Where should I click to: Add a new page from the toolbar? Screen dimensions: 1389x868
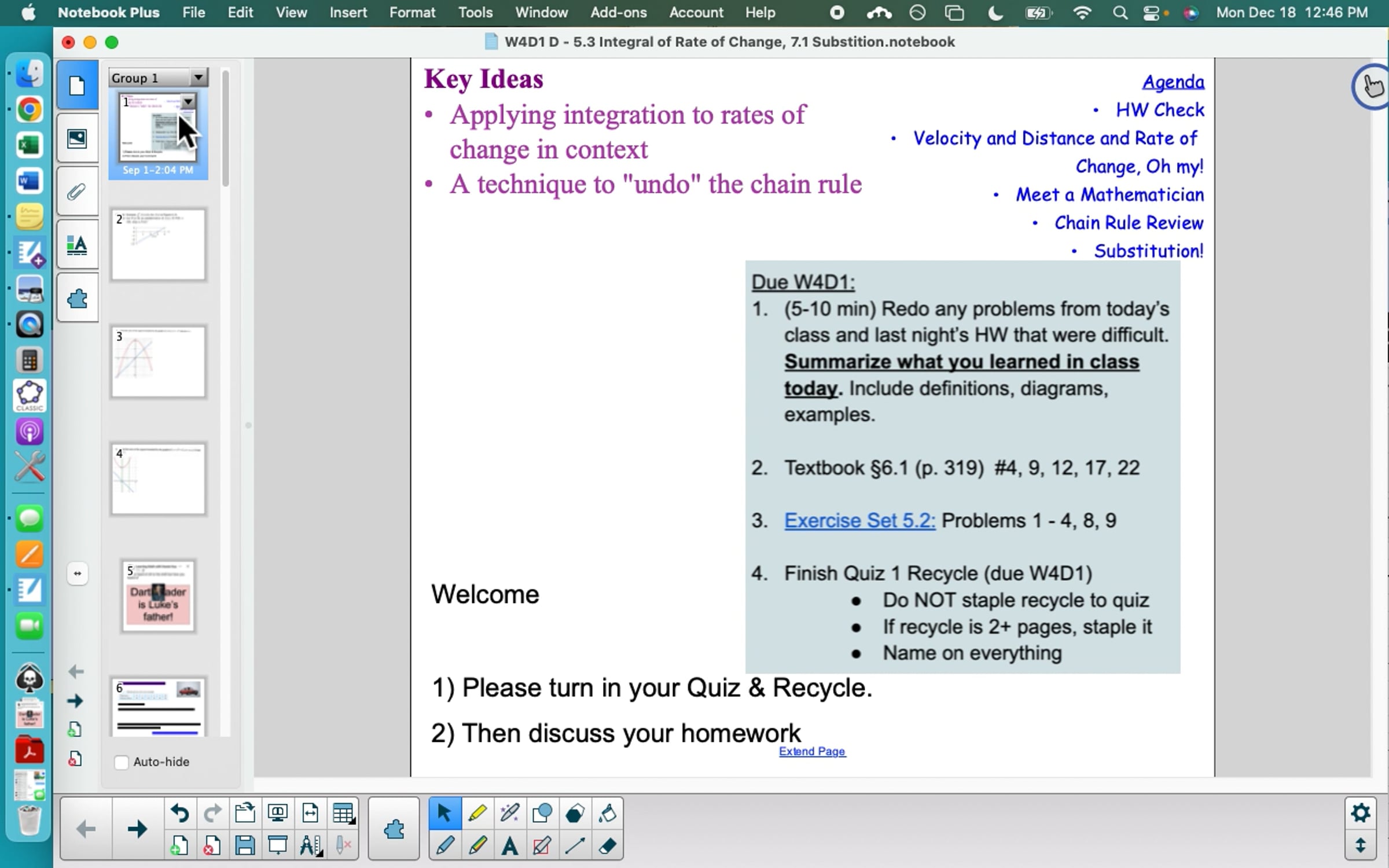[179, 846]
